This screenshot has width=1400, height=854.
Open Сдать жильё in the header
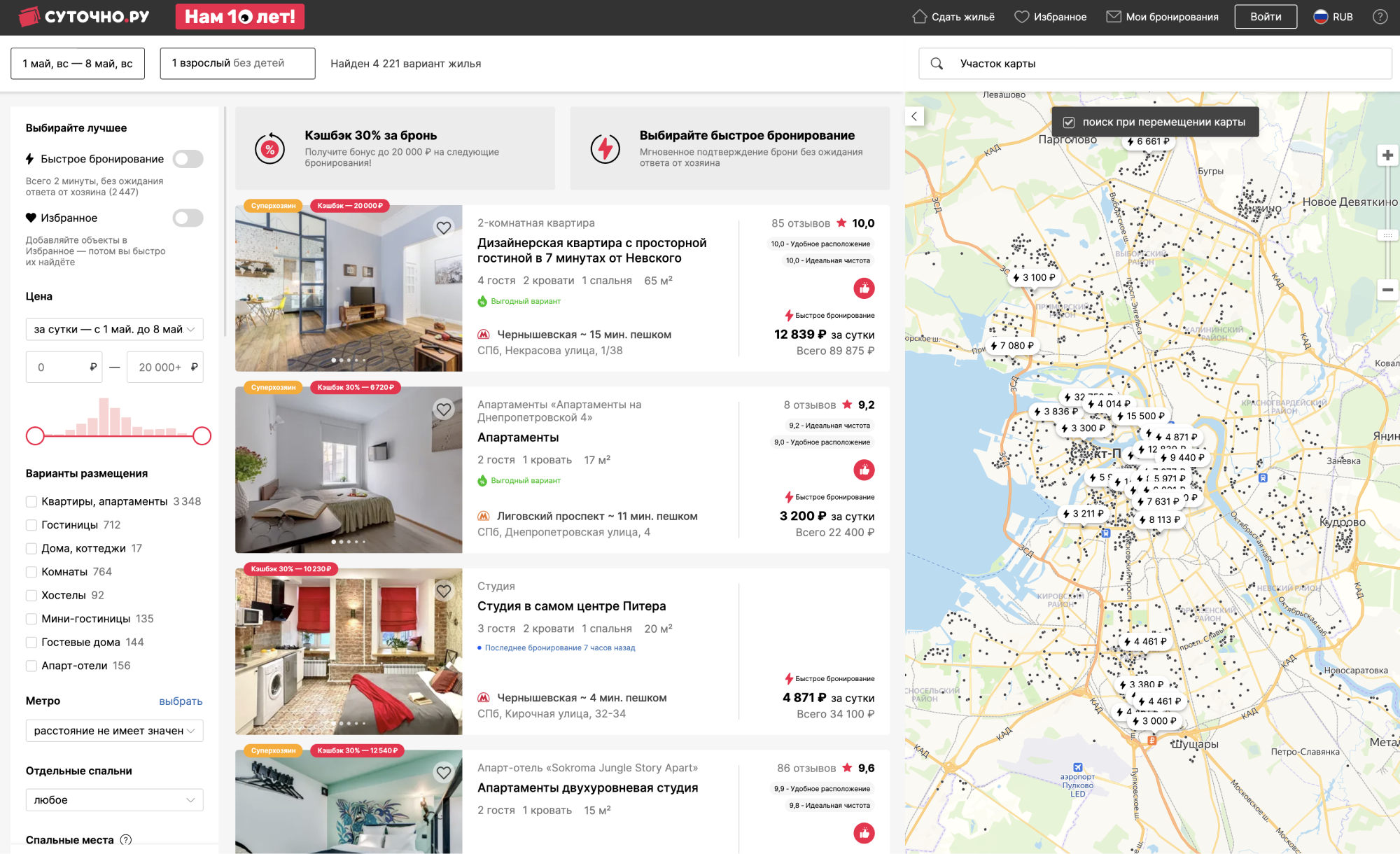click(x=953, y=17)
